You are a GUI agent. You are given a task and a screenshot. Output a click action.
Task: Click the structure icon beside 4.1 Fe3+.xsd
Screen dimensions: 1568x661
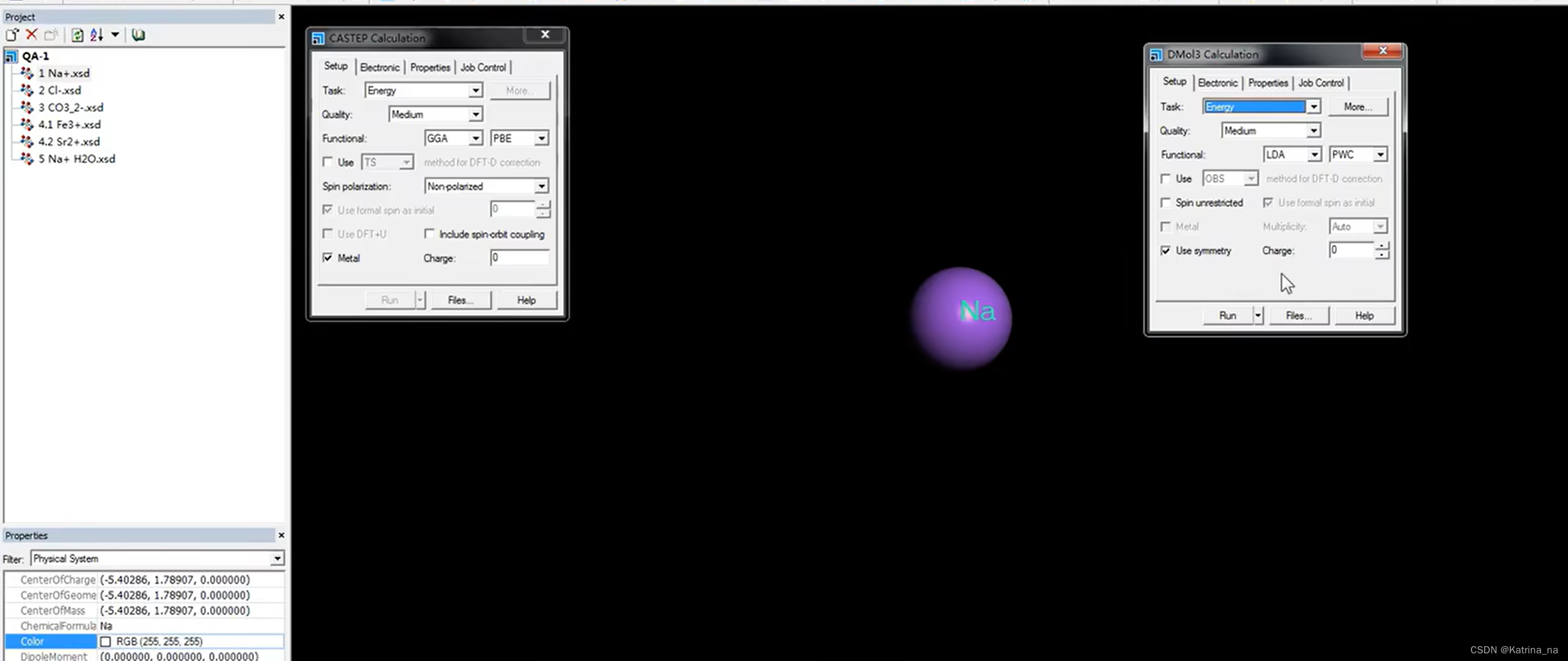pyautogui.click(x=27, y=124)
